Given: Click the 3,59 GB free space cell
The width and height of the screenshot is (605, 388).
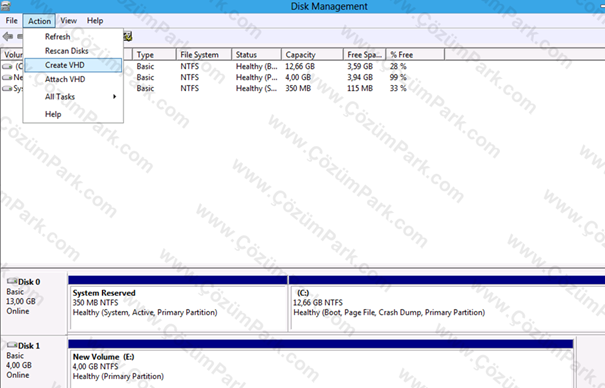Looking at the screenshot, I should (360, 67).
